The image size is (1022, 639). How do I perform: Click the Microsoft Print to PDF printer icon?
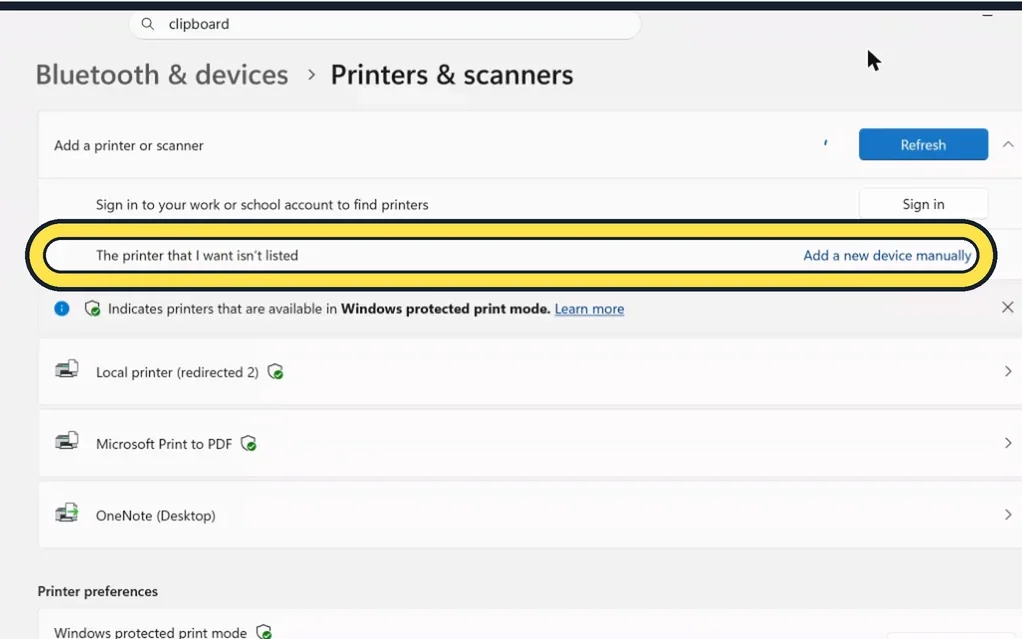pyautogui.click(x=66, y=441)
